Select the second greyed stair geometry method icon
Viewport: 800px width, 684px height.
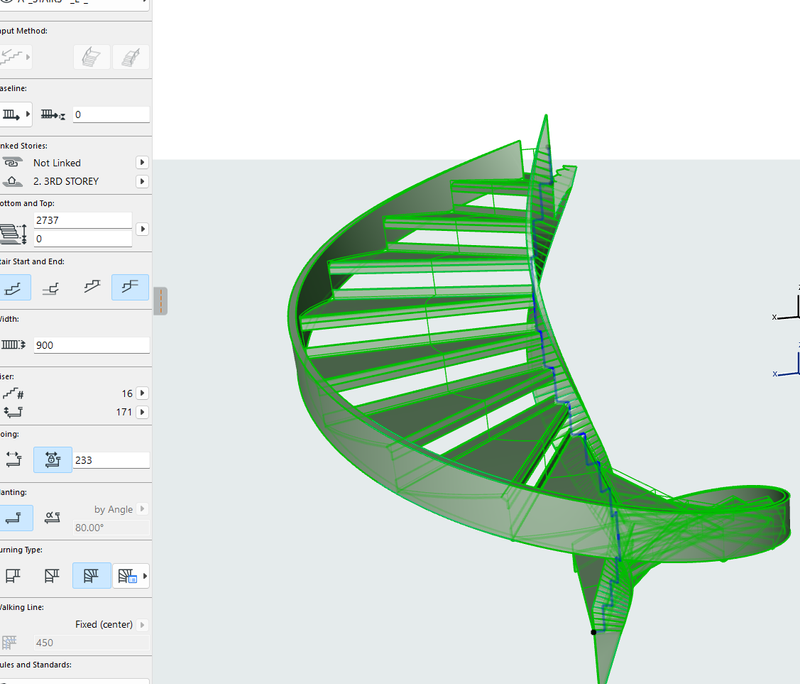(x=131, y=57)
